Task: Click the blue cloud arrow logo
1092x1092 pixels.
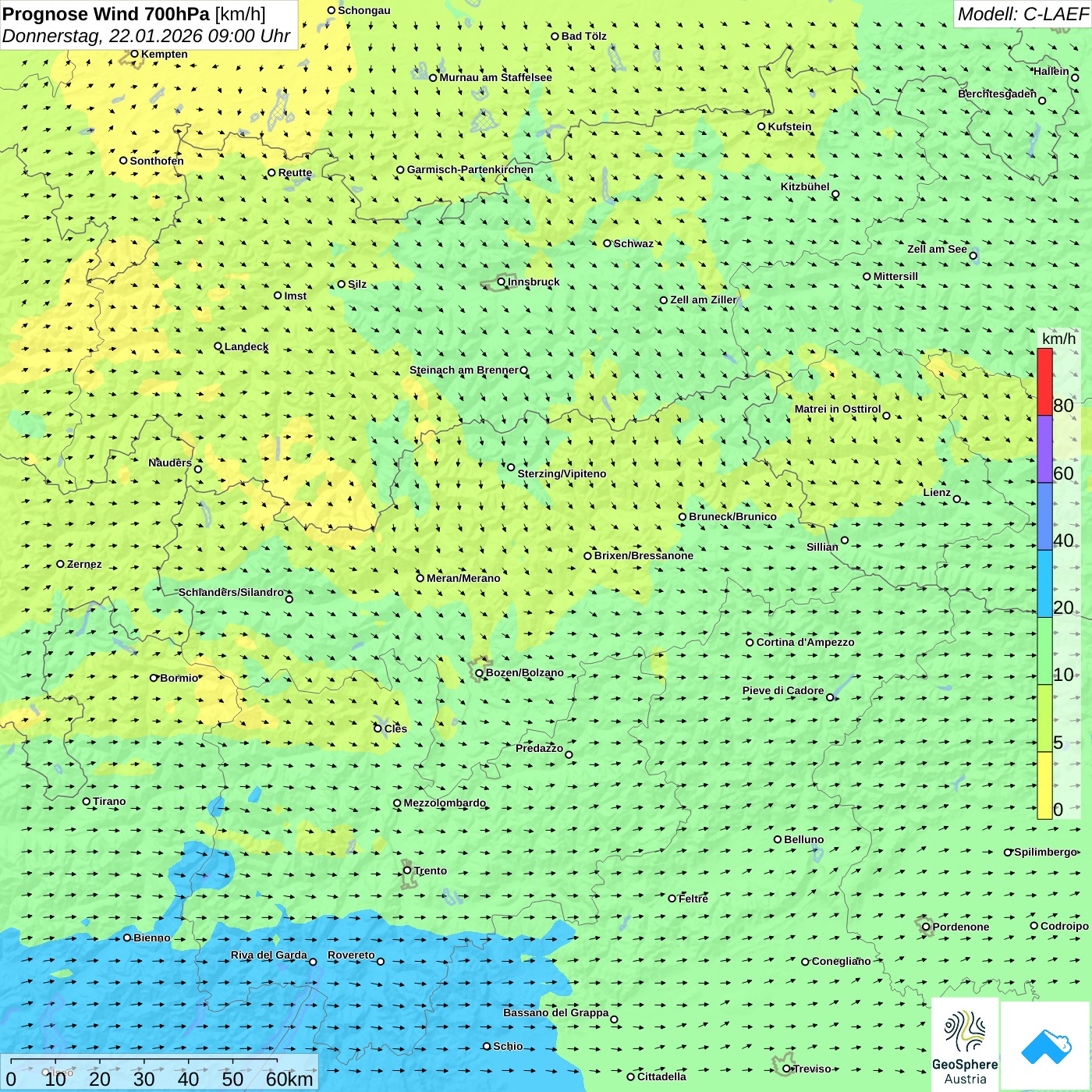Action: pyautogui.click(x=1046, y=1045)
